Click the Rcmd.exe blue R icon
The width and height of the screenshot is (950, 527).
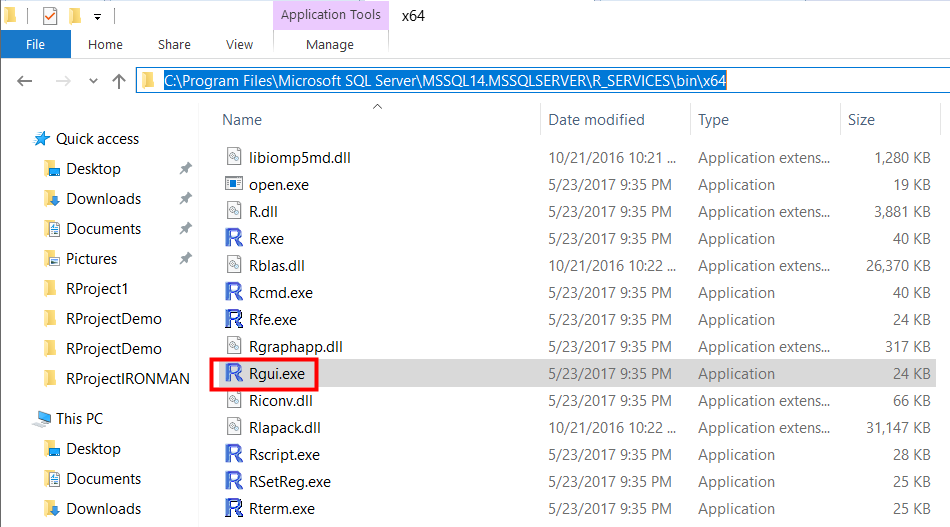pos(234,292)
